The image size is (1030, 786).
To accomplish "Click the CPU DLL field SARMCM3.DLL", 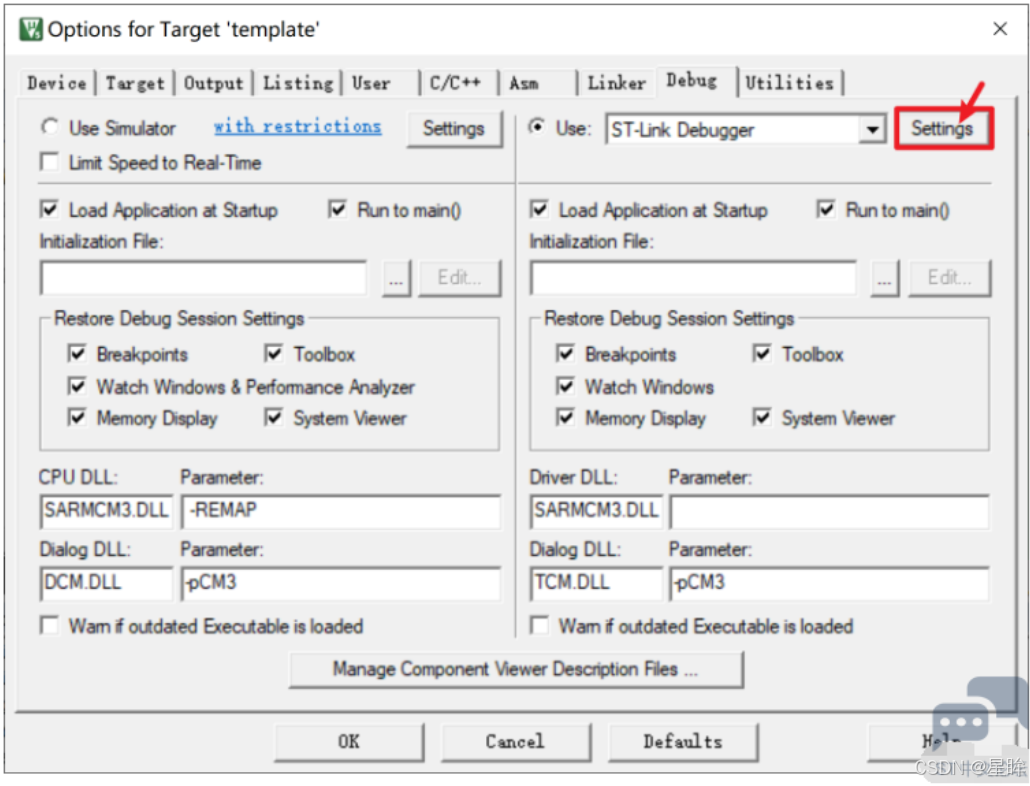I will click(106, 511).
